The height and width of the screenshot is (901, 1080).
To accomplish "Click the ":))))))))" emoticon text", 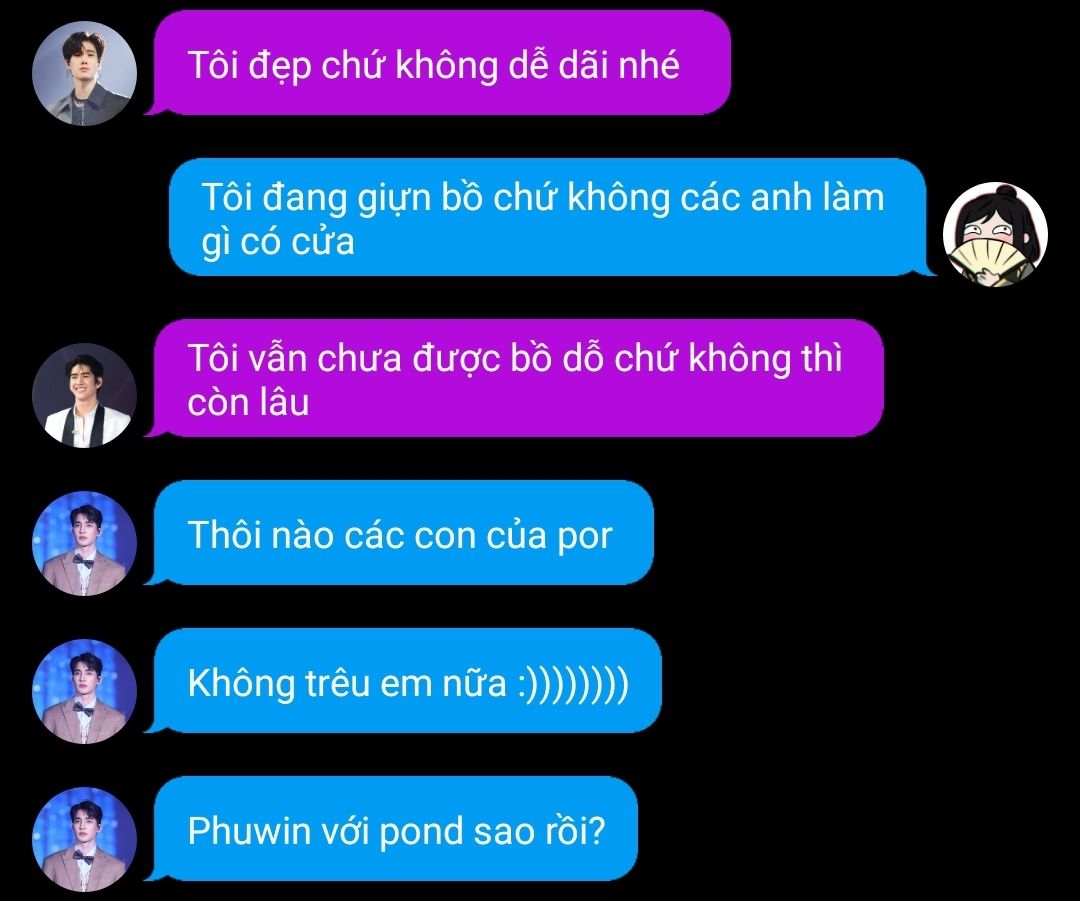I will coord(573,683).
